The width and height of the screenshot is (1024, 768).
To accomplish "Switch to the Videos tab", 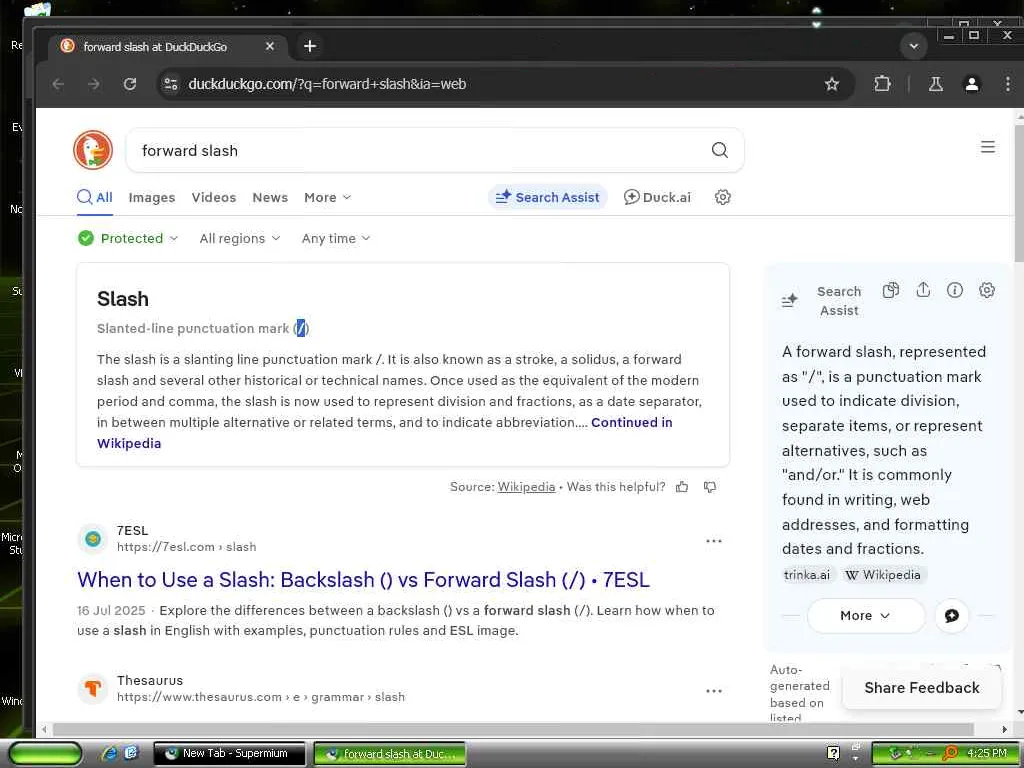I will point(214,197).
